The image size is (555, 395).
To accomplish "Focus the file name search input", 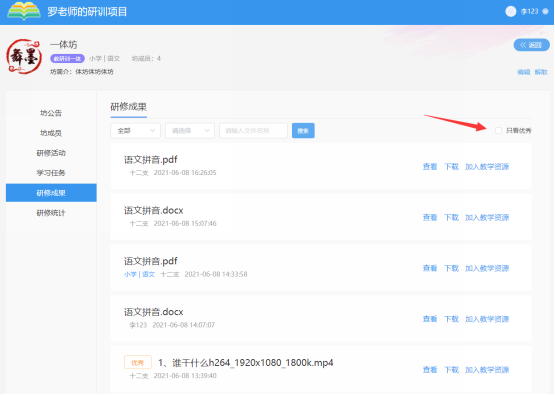I will coord(253,131).
